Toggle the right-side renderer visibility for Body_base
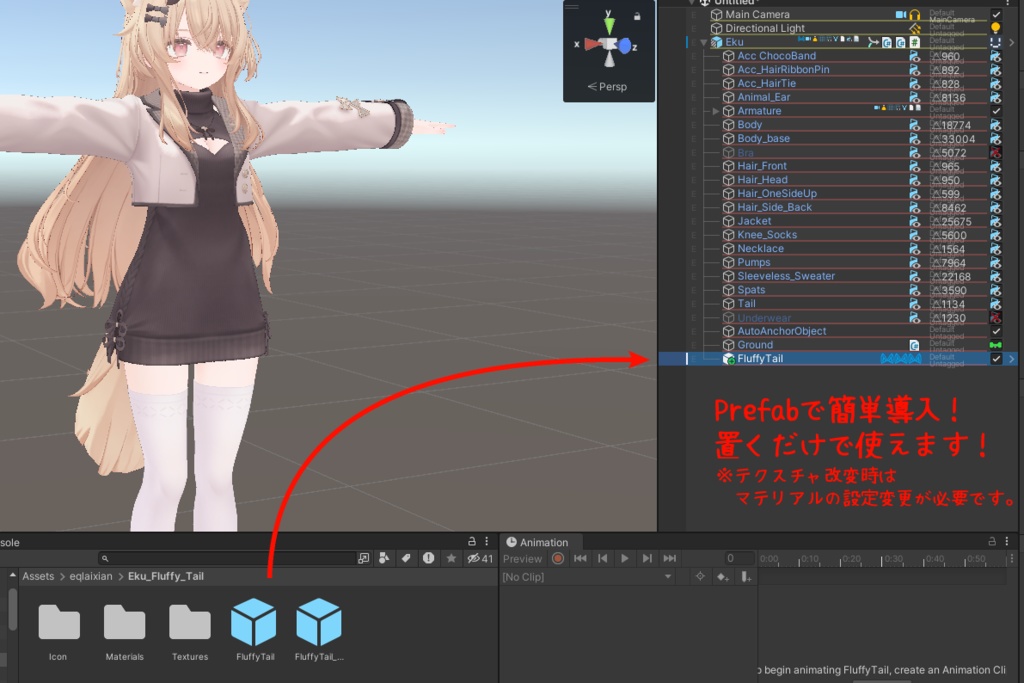The image size is (1024, 683). (x=995, y=138)
